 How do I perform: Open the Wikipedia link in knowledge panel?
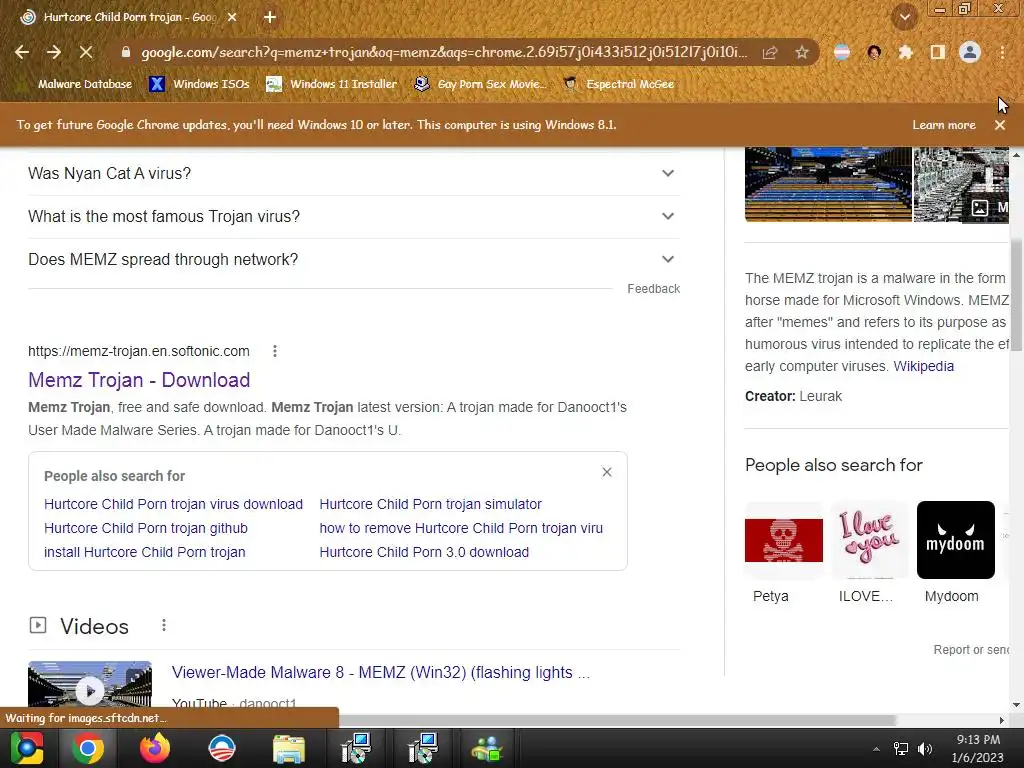tap(923, 366)
